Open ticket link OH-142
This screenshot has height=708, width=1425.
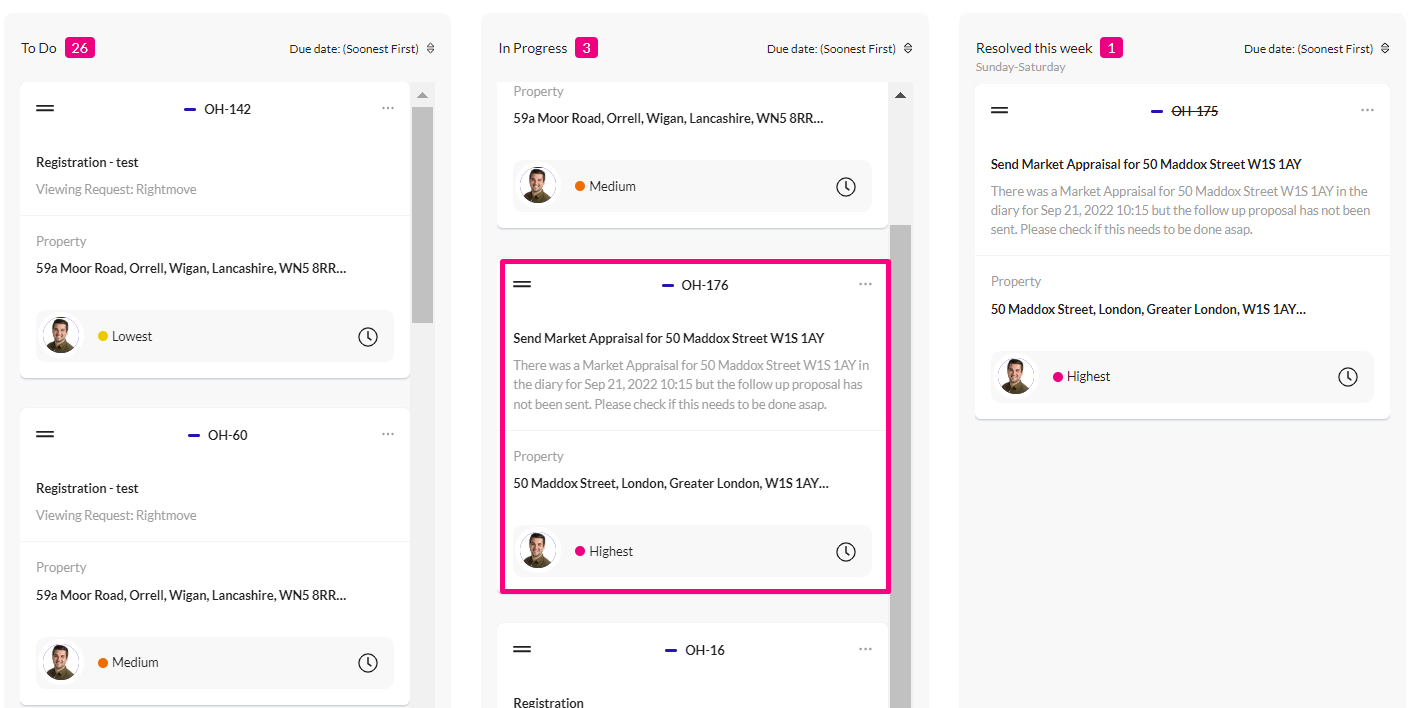227,109
